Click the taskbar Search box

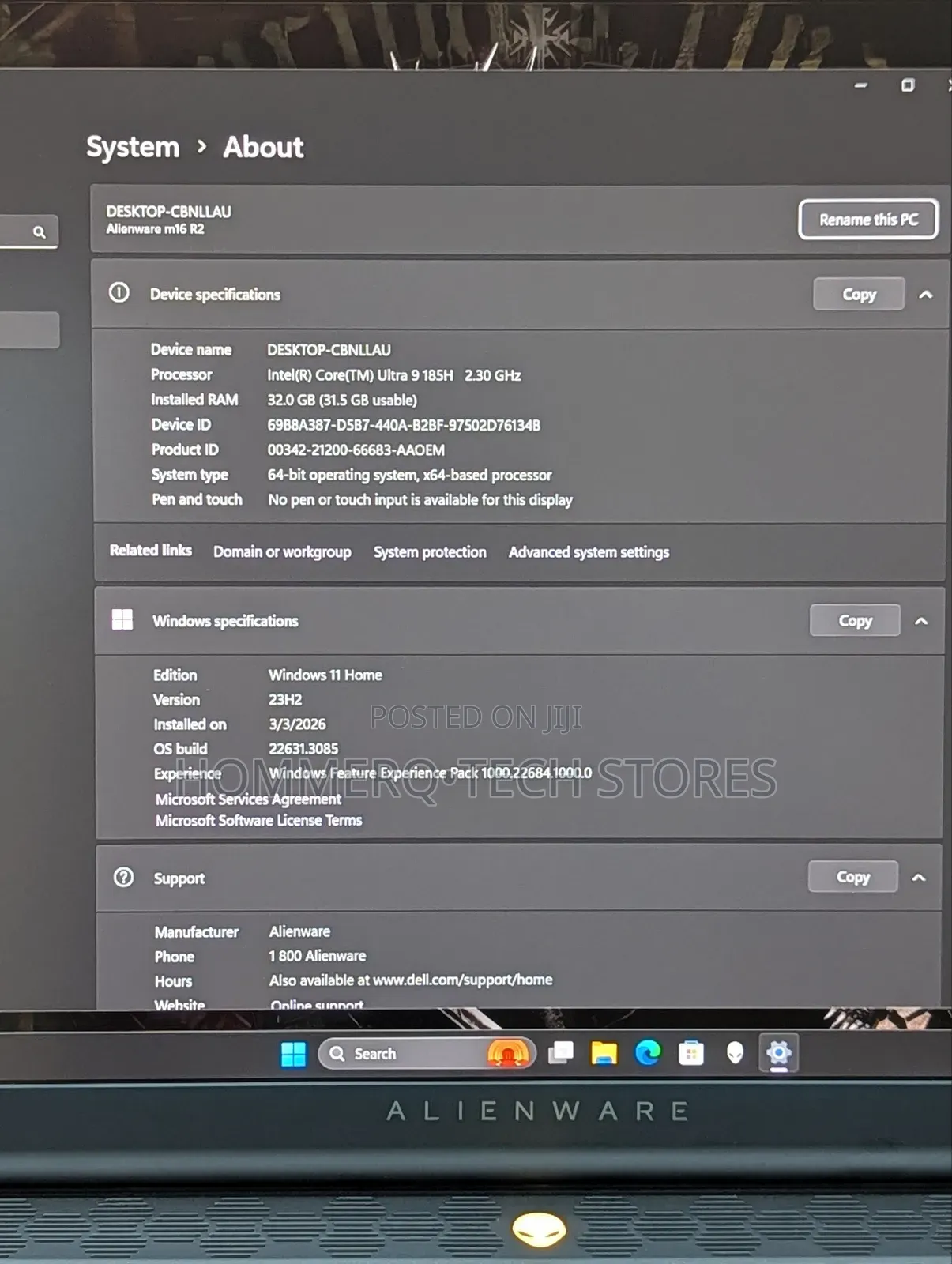point(427,1054)
